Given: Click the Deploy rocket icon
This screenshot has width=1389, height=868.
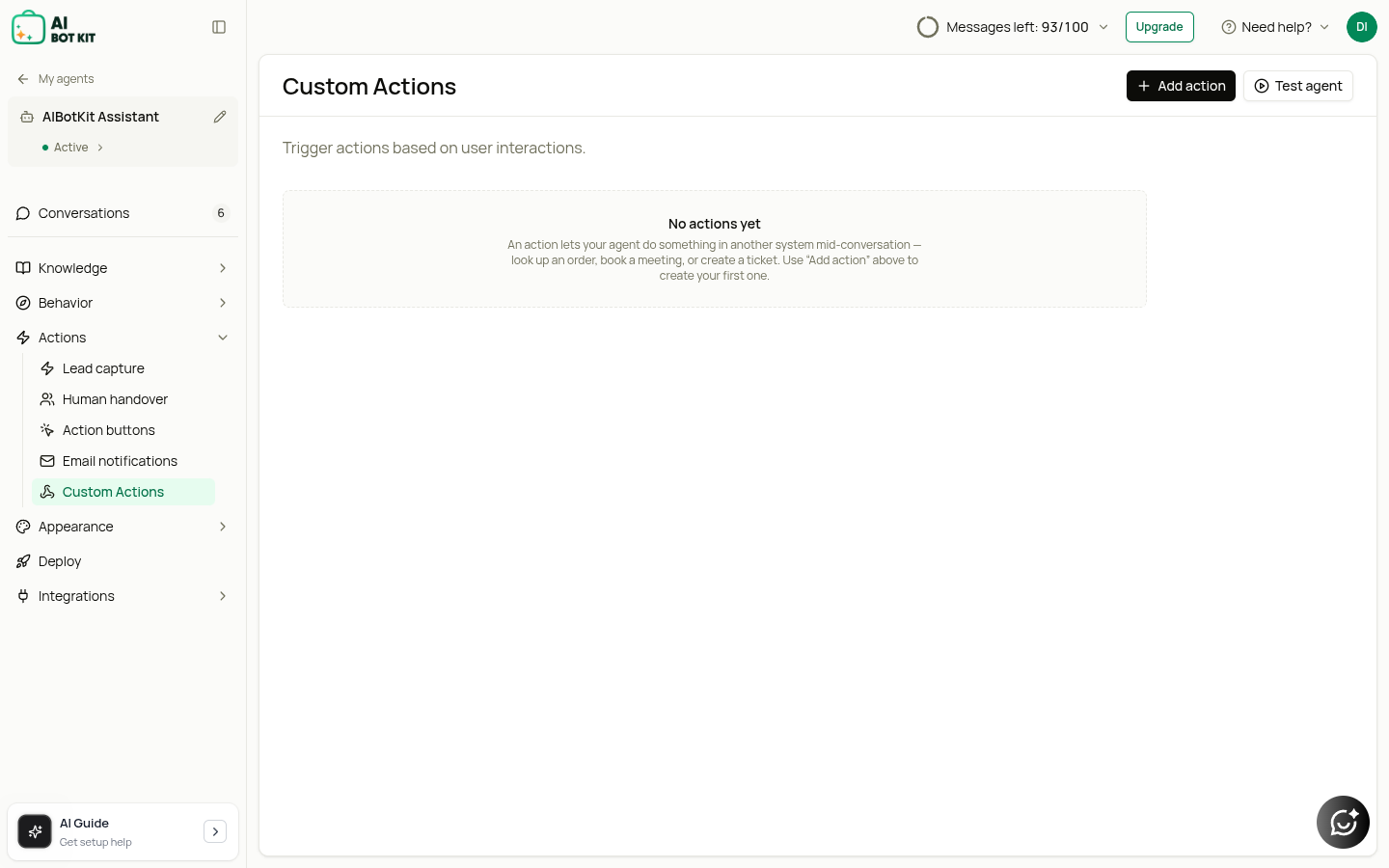Looking at the screenshot, I should coord(23,561).
